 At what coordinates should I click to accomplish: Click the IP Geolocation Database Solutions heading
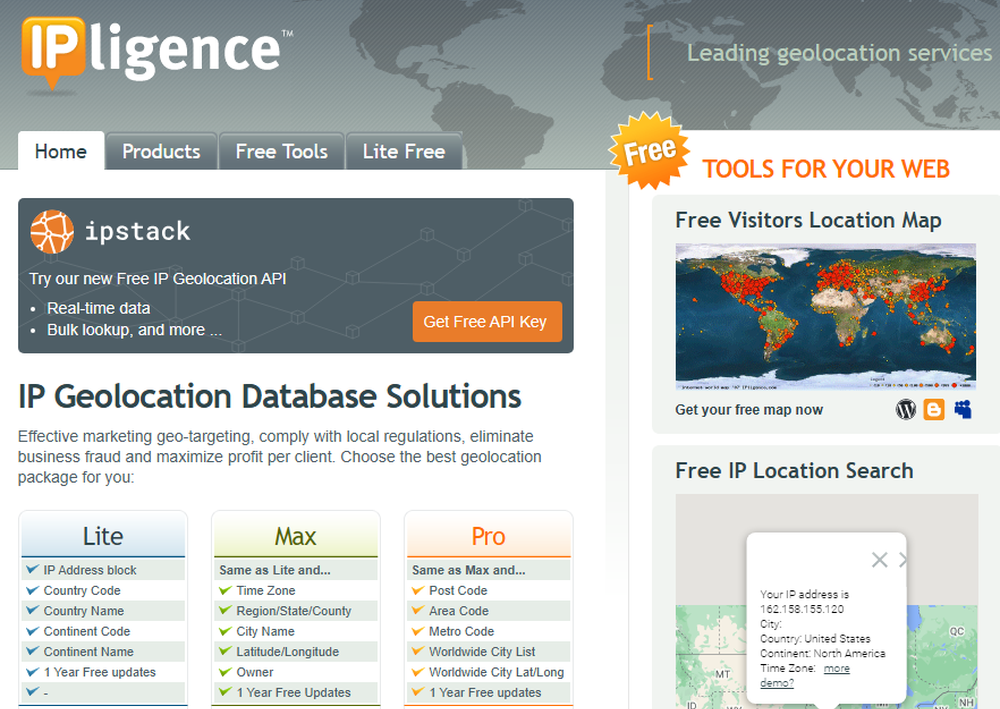(270, 396)
